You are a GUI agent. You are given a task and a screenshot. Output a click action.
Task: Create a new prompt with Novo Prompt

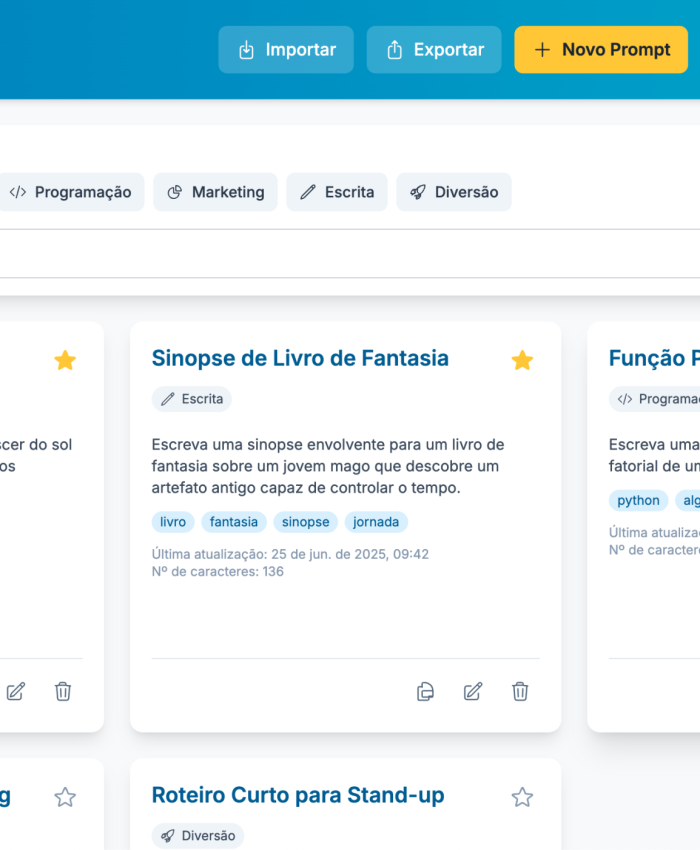point(601,49)
